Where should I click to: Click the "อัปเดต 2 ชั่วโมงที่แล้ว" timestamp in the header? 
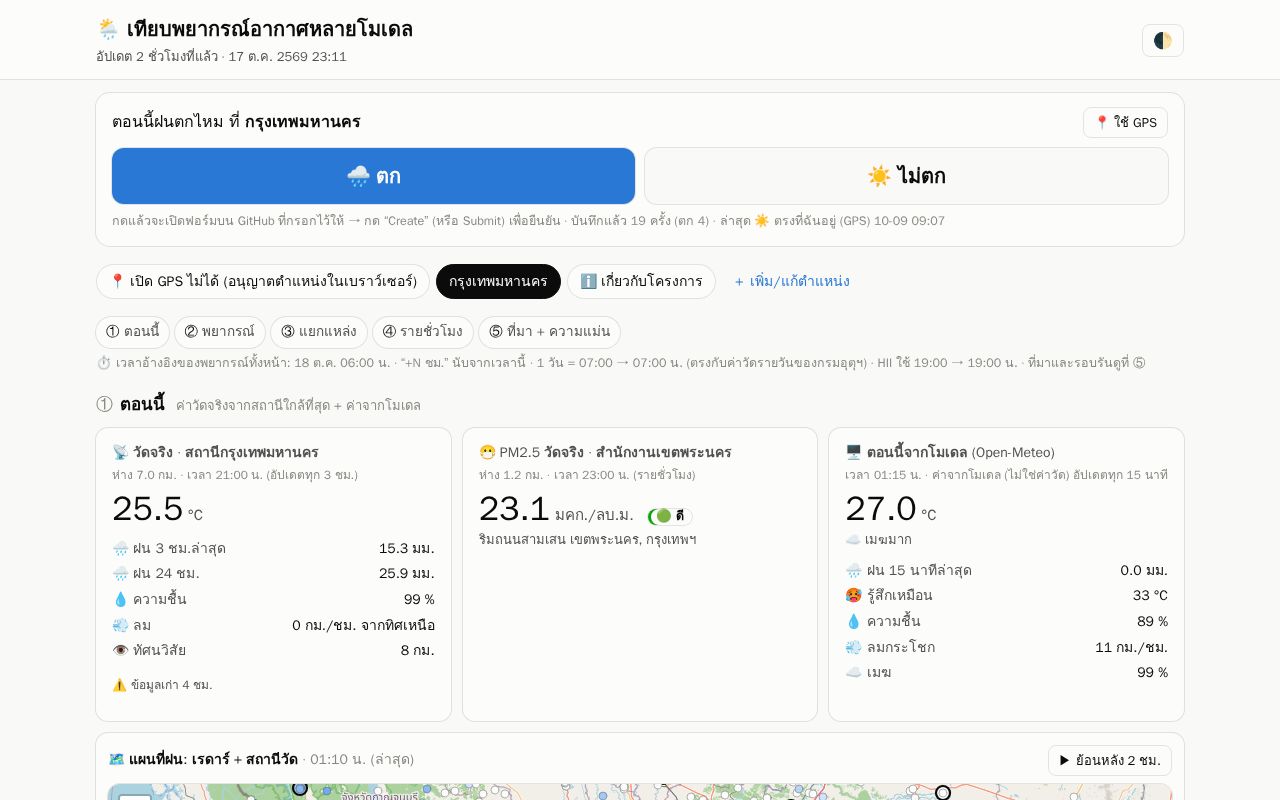click(156, 56)
